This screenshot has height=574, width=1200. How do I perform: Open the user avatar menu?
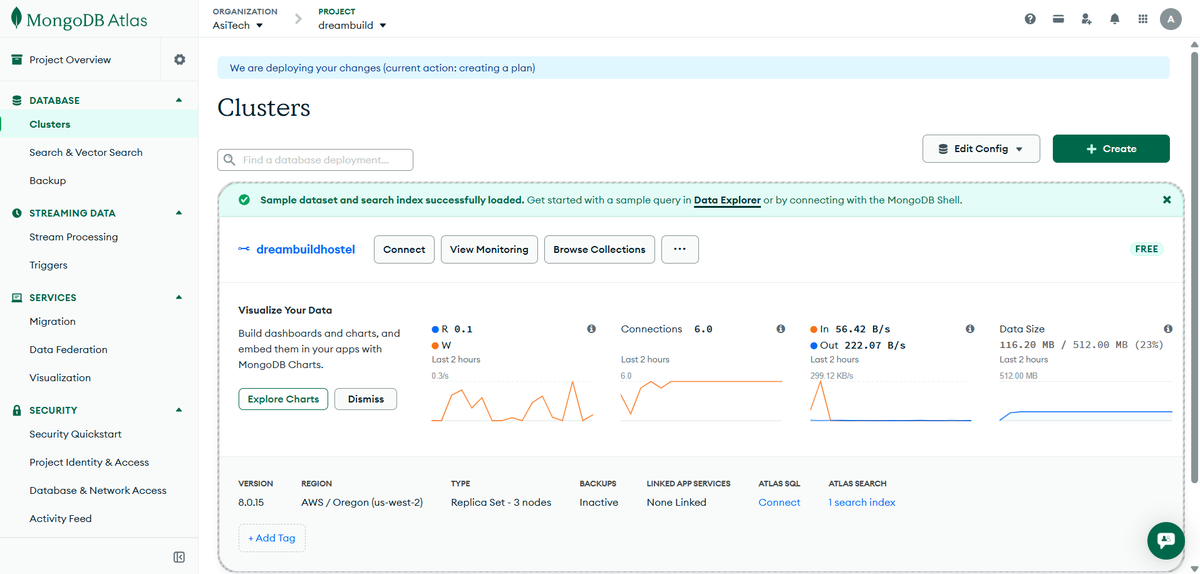[x=1171, y=20]
